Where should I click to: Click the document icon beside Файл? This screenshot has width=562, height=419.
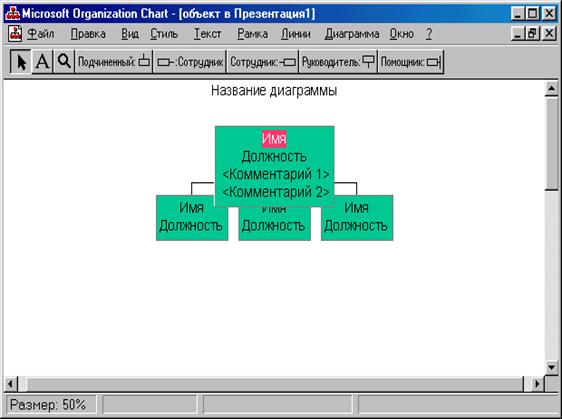click(15, 34)
